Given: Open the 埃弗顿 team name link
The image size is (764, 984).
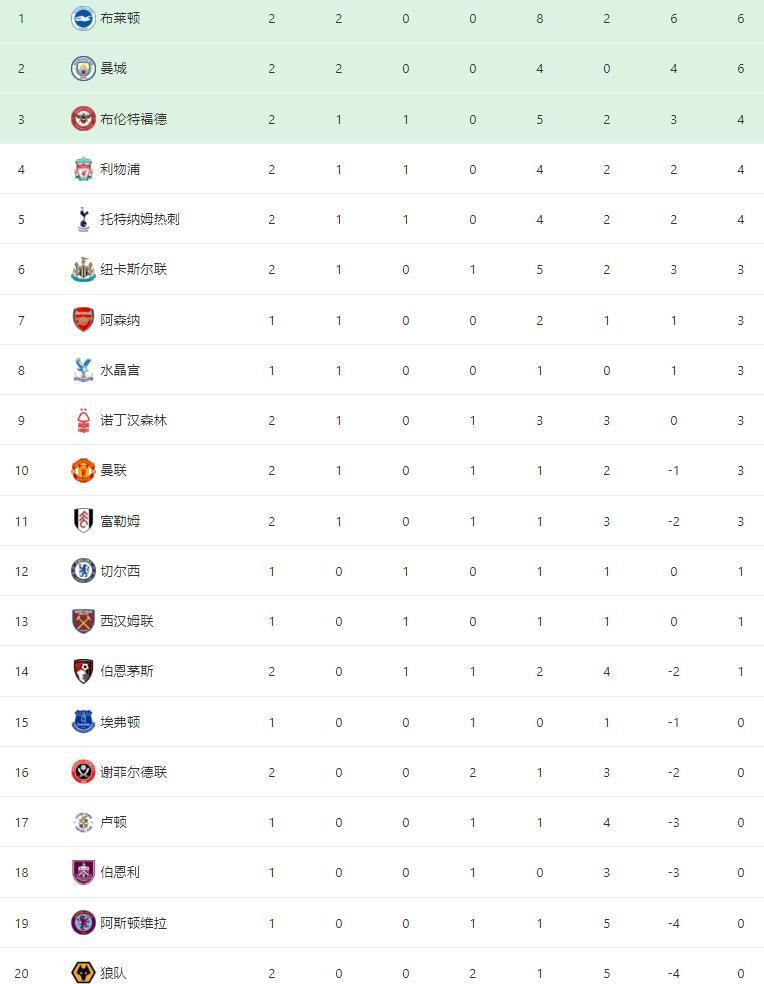Looking at the screenshot, I should pyautogui.click(x=120, y=722).
